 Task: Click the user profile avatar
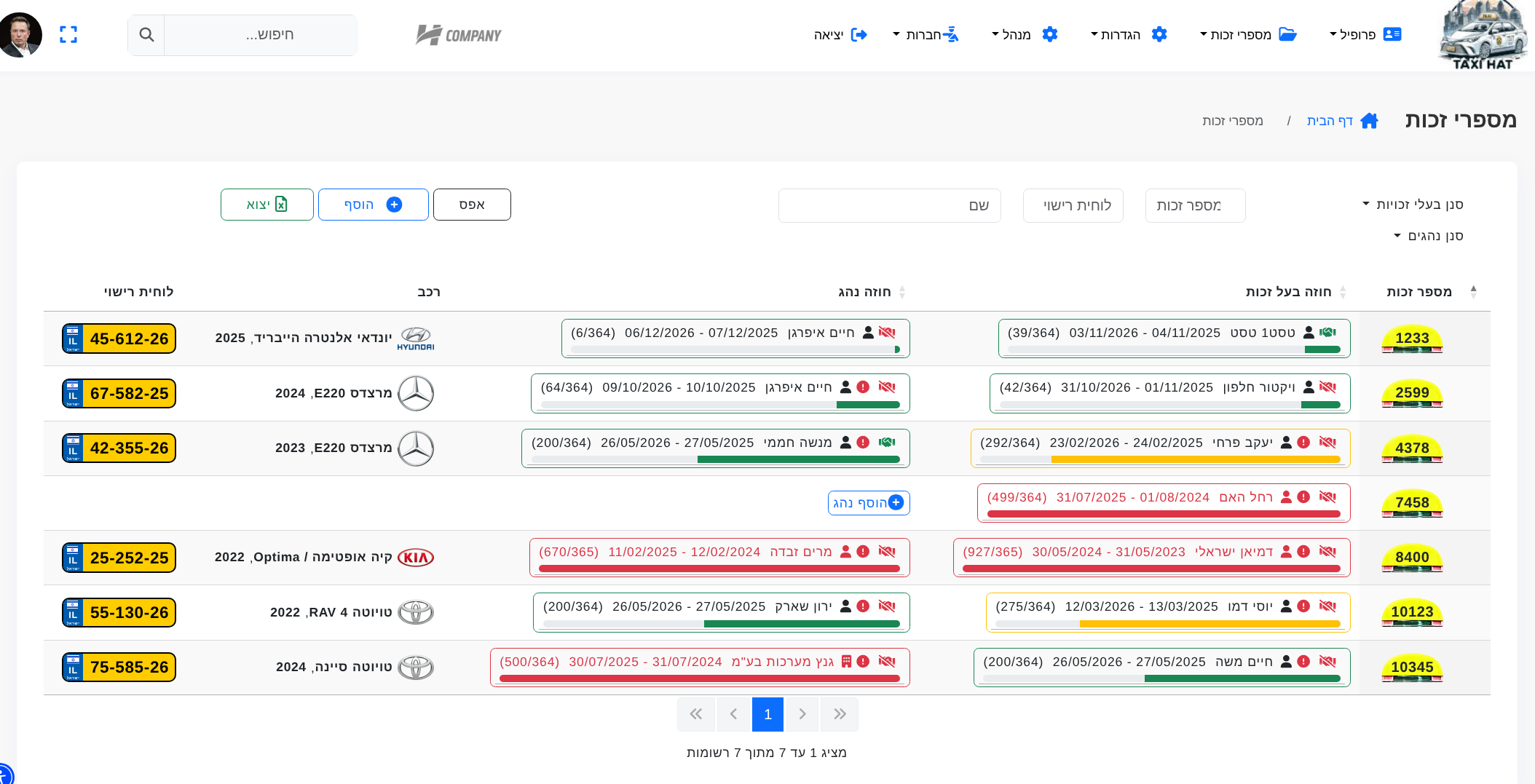pyautogui.click(x=21, y=34)
